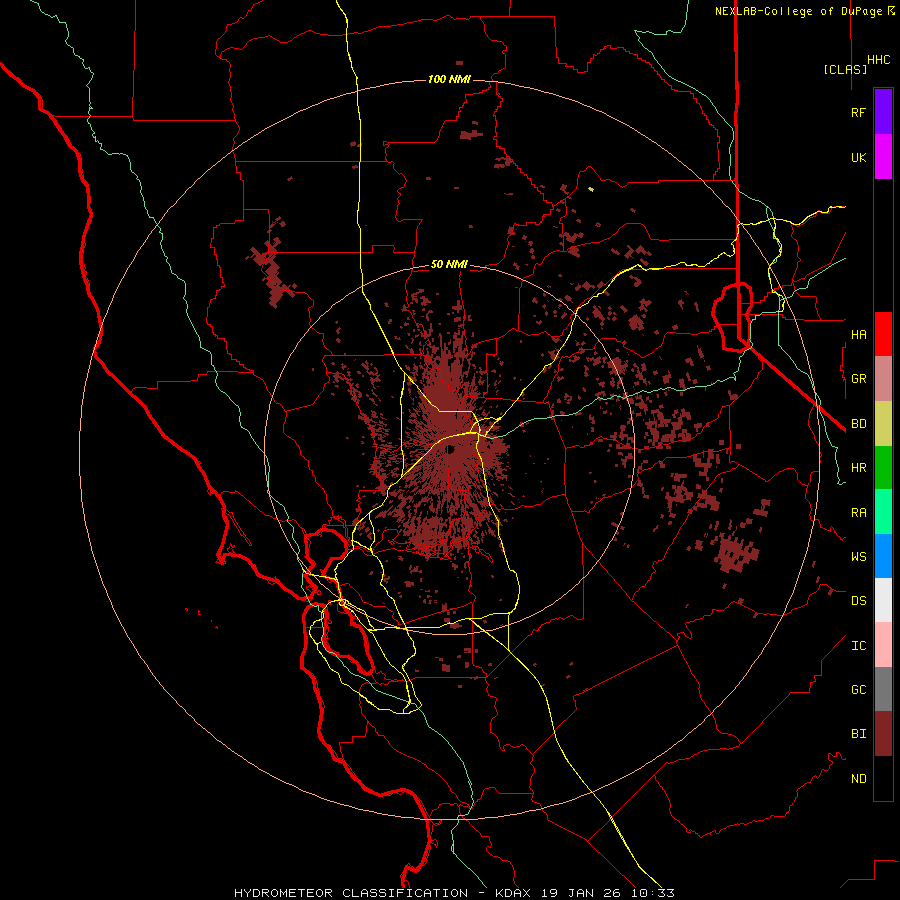This screenshot has height=900, width=900.
Task: Click the HA red legend swatch
Action: (x=883, y=334)
